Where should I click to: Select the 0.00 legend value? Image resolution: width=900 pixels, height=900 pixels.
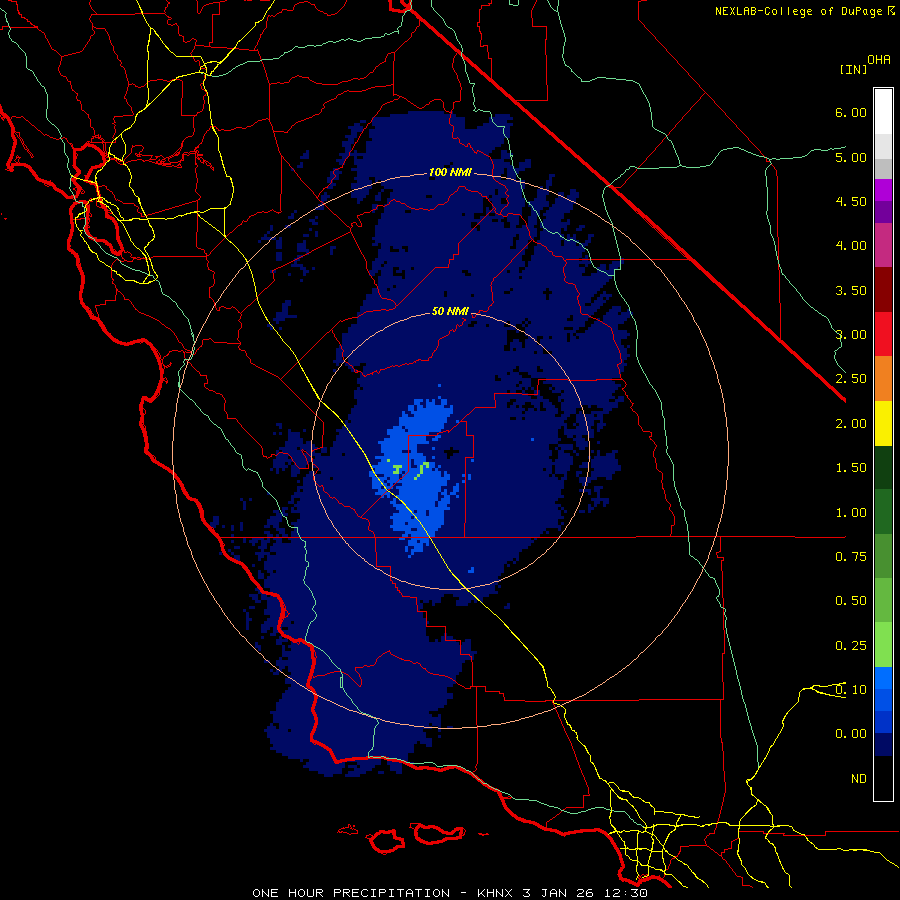pos(851,734)
